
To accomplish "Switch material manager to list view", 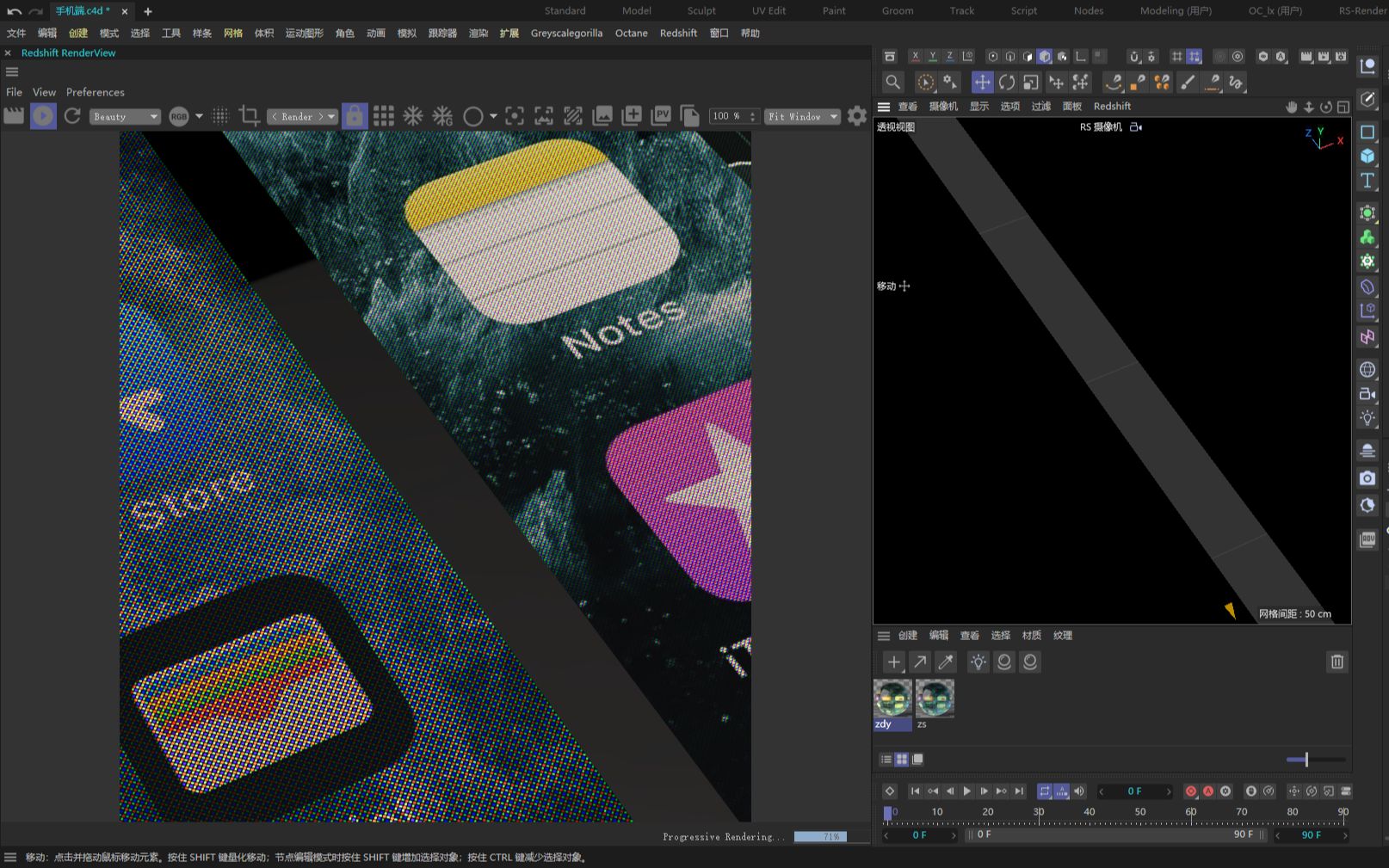I will click(x=886, y=759).
